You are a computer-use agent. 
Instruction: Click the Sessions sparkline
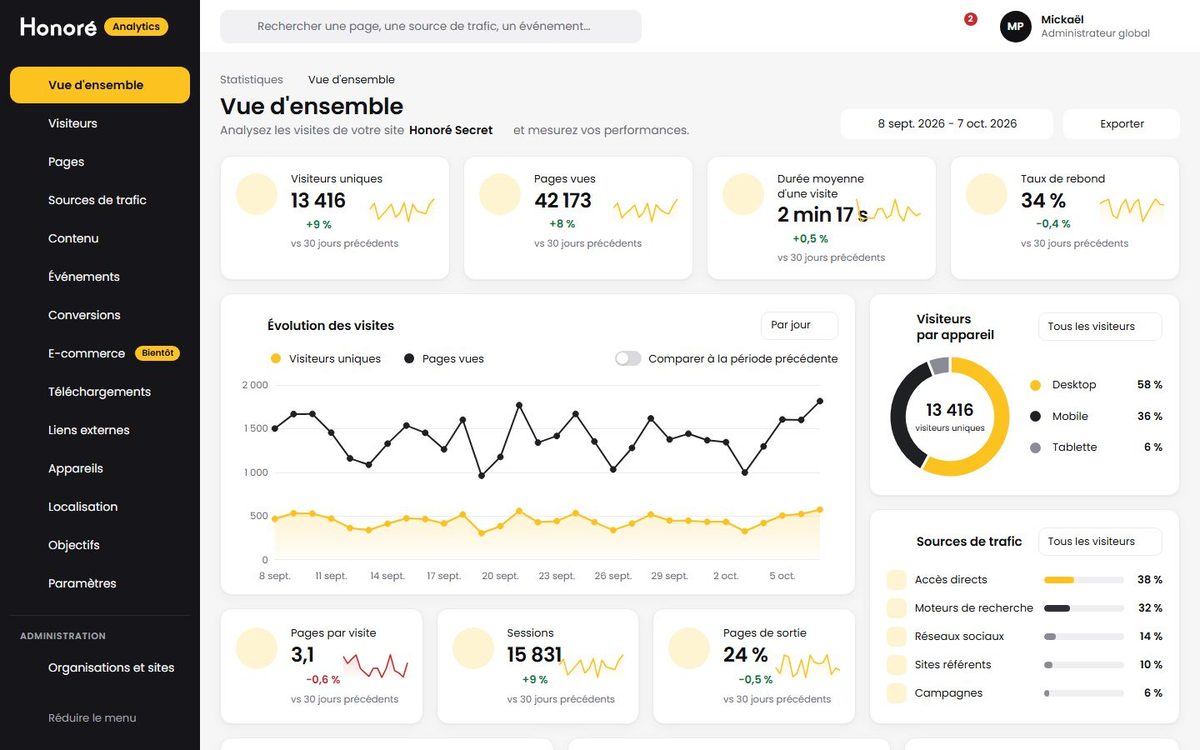click(x=591, y=666)
